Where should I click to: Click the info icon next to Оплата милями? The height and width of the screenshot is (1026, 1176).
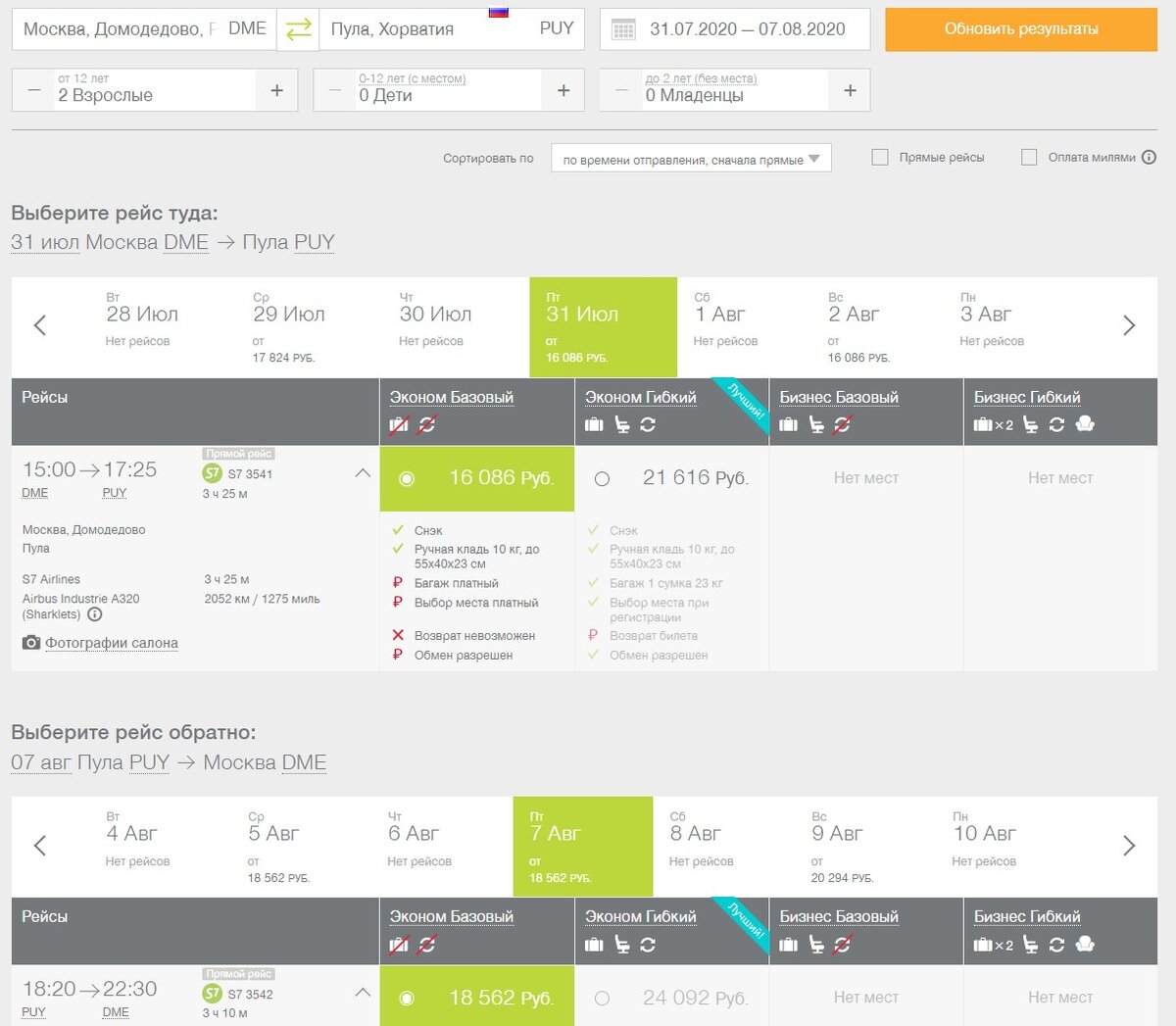click(x=1149, y=157)
